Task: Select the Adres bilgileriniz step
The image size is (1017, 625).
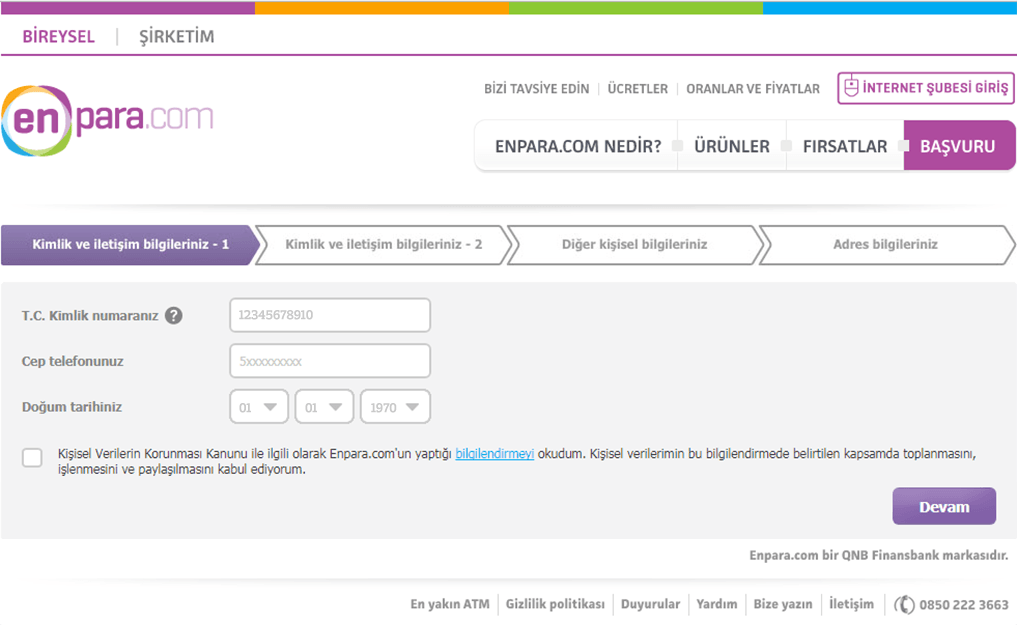Action: pyautogui.click(x=885, y=244)
